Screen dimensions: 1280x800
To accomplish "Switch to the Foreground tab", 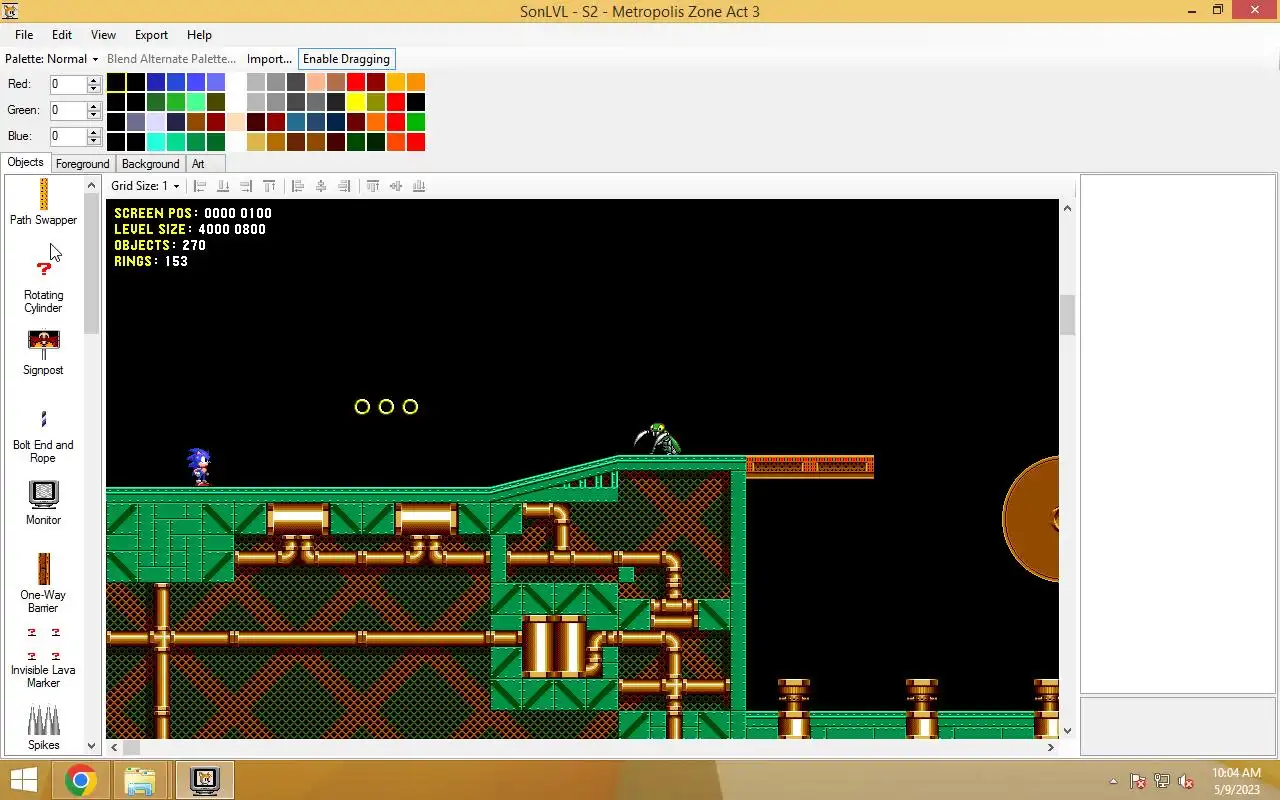I will pos(82,164).
